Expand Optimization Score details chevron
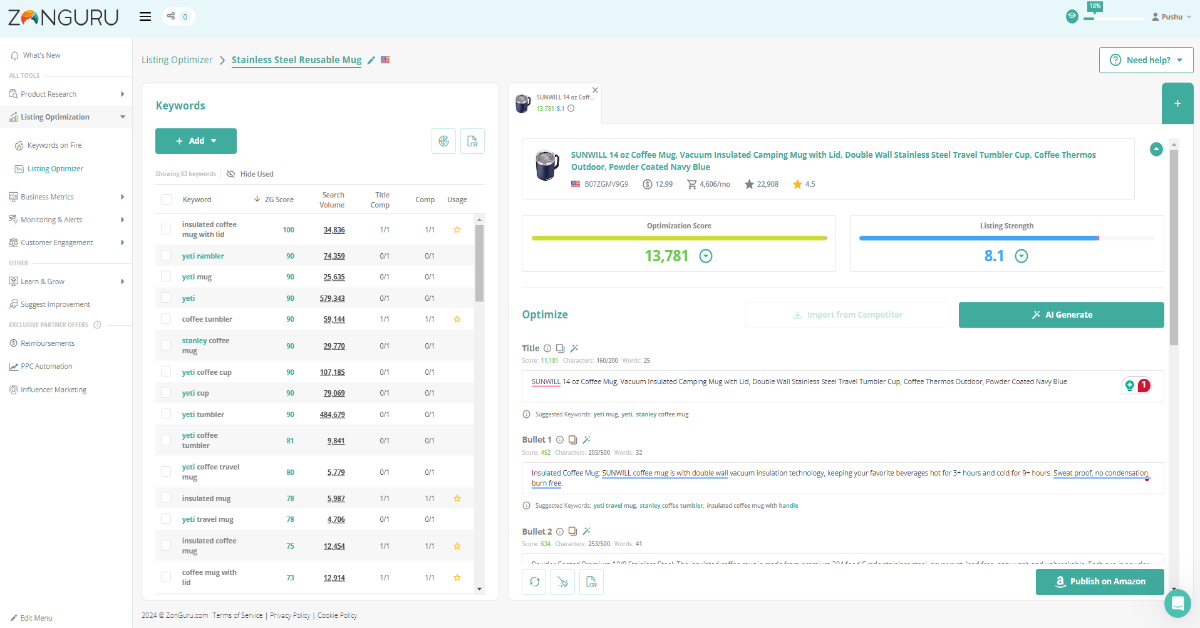The width and height of the screenshot is (1200, 628). (x=706, y=256)
